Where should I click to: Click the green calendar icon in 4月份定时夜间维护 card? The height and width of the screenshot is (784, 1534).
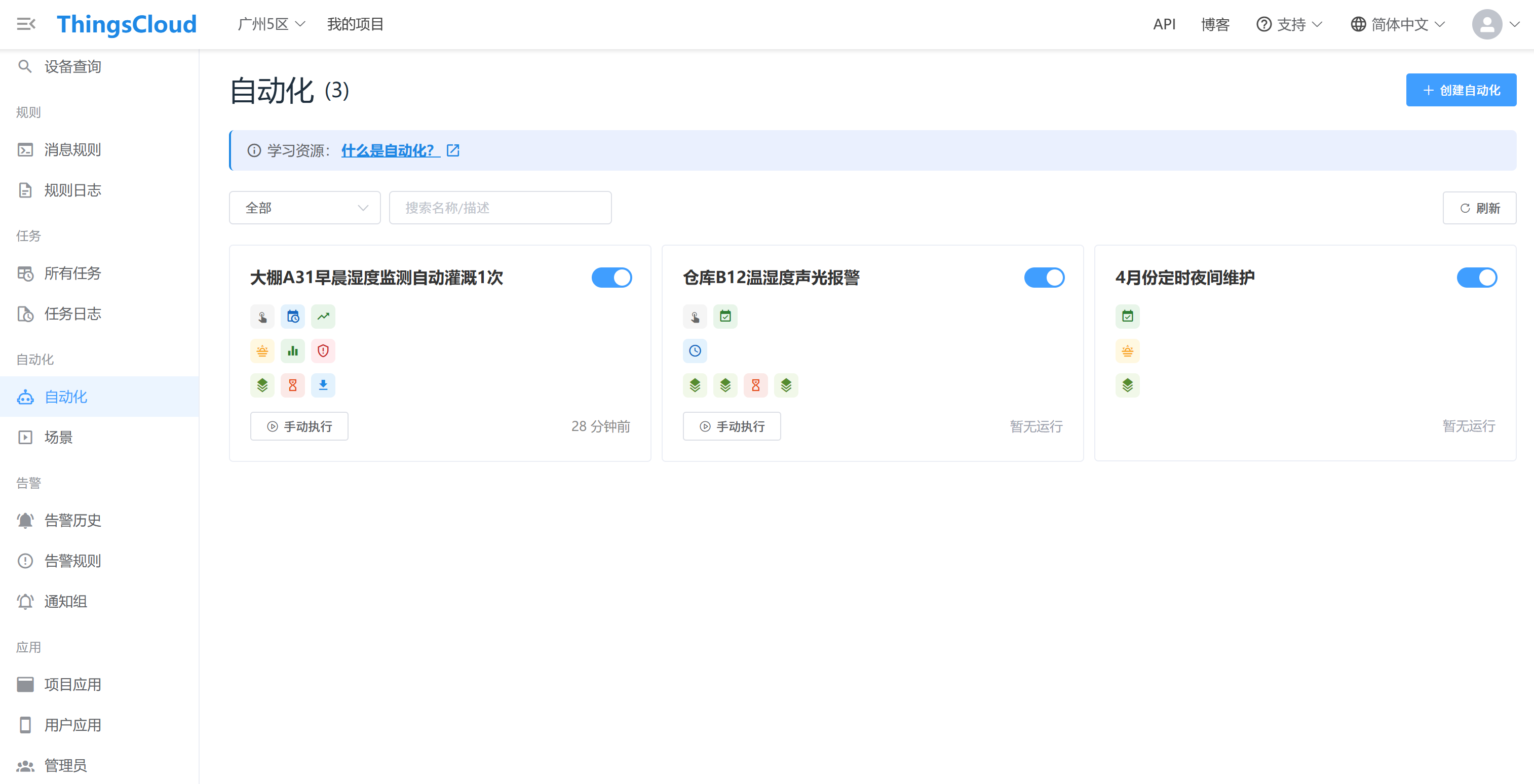point(1127,317)
